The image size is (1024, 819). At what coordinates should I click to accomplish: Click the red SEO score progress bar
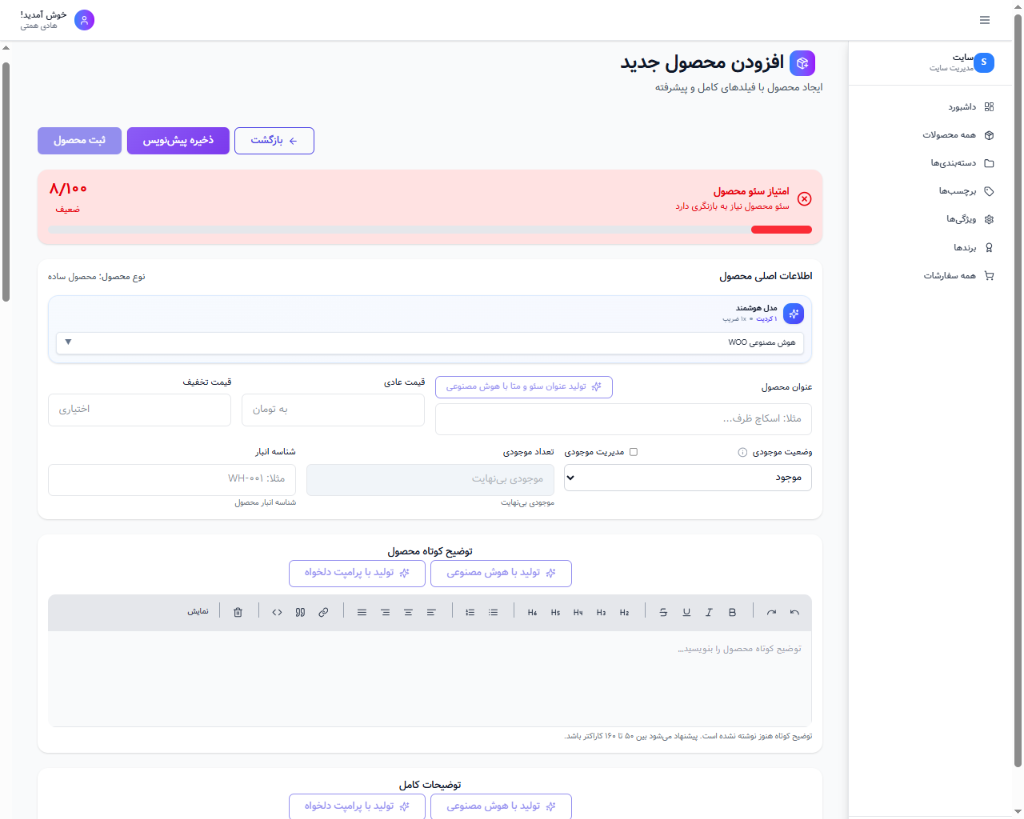coord(781,229)
